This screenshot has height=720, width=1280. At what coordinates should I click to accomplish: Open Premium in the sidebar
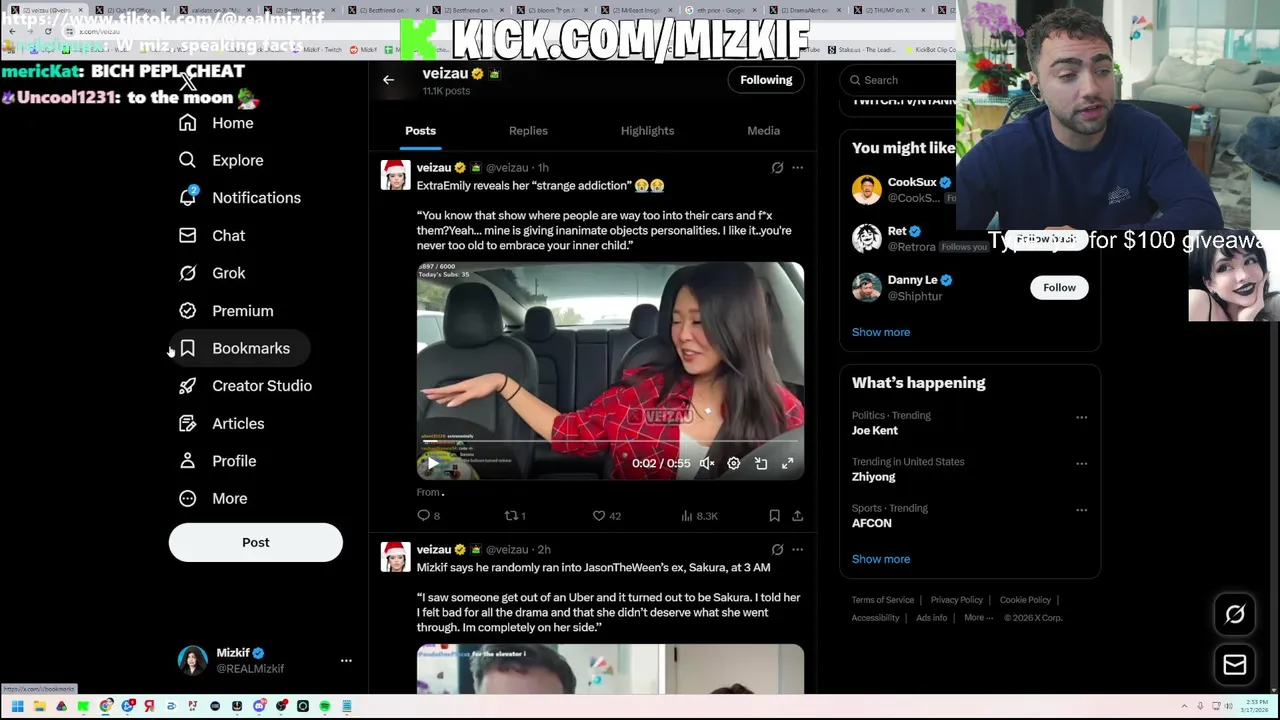pos(225,311)
